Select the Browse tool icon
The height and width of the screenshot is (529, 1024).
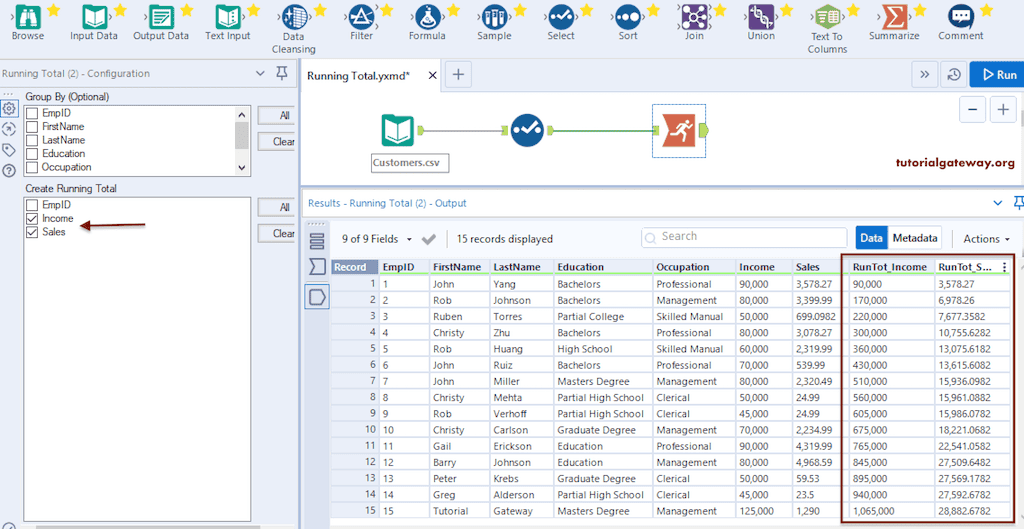point(27,16)
